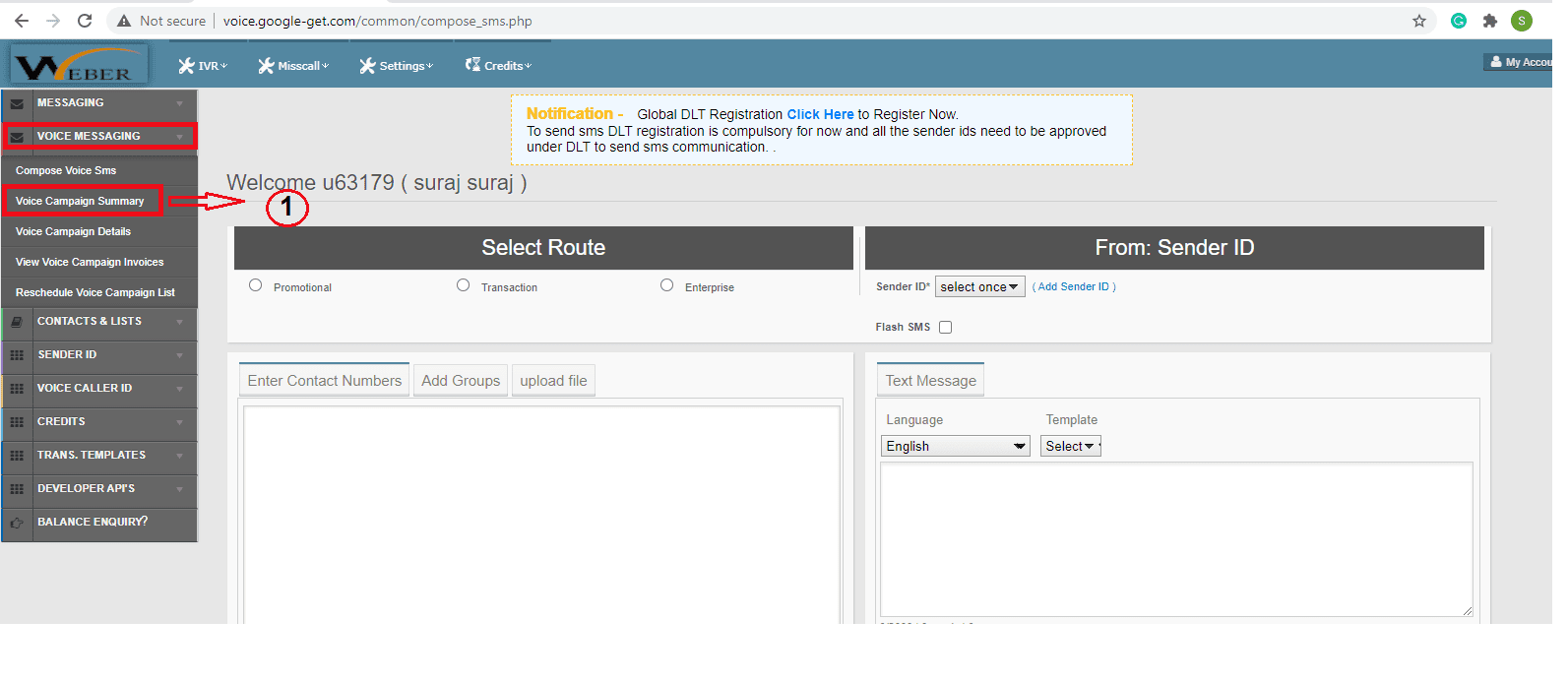Image resolution: width=1568 pixels, height=682 pixels.
Task: Select the Transaction route radio button
Action: click(464, 285)
